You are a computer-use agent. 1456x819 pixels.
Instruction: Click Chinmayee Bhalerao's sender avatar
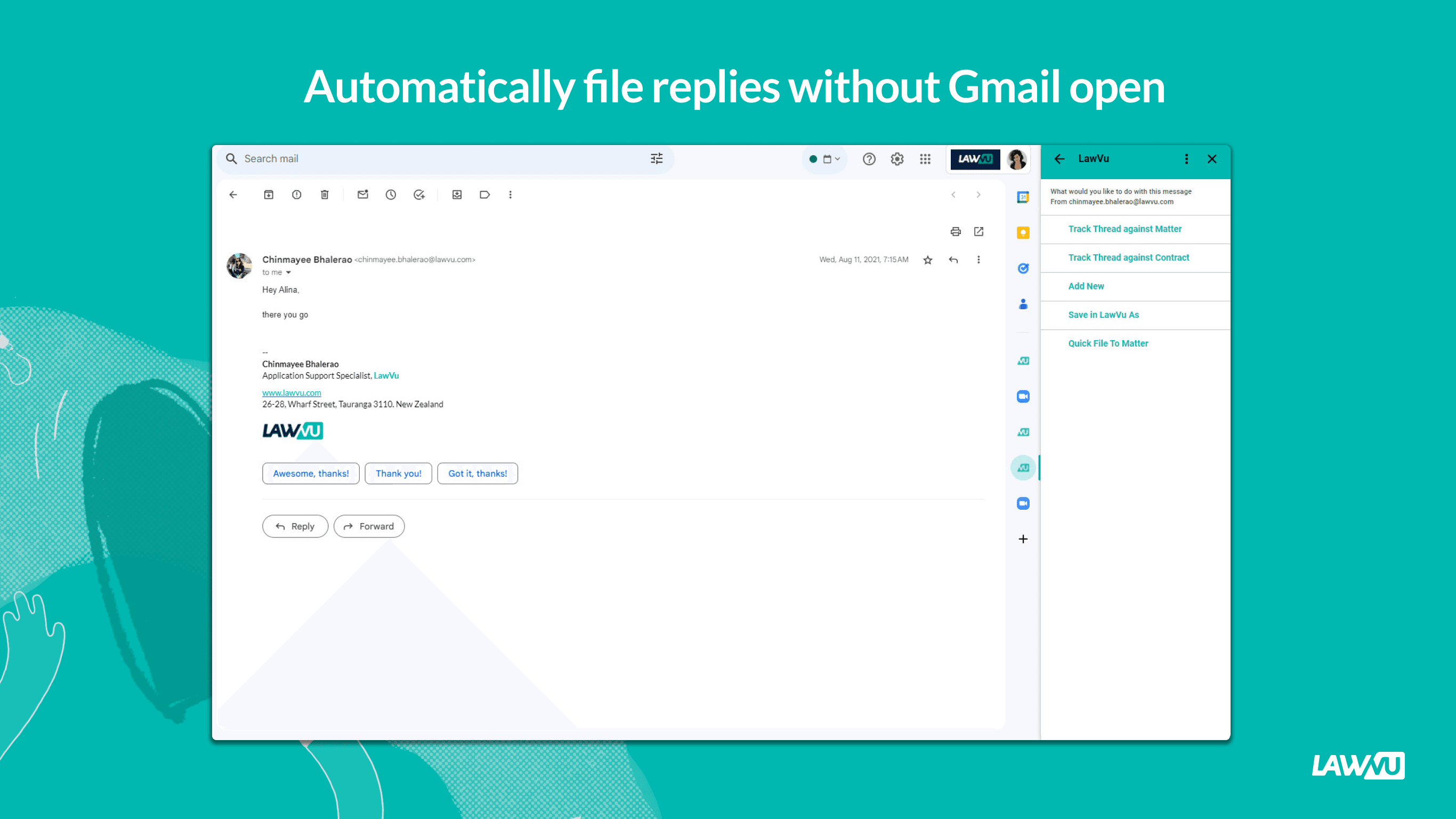coord(239,266)
